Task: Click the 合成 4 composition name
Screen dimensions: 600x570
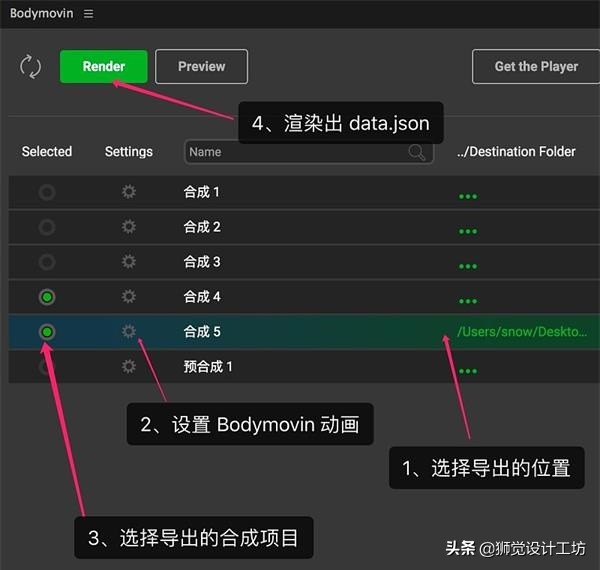Action: tap(202, 297)
